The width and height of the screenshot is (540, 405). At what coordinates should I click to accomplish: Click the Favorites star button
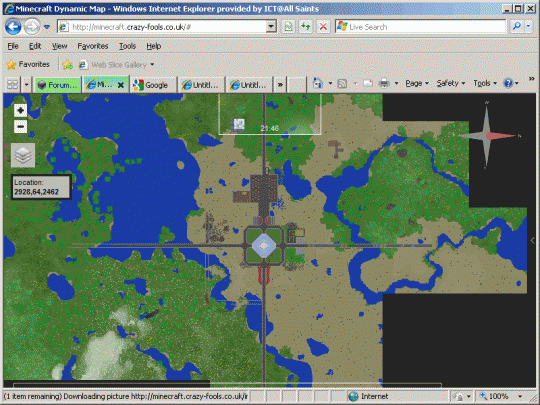point(28,64)
